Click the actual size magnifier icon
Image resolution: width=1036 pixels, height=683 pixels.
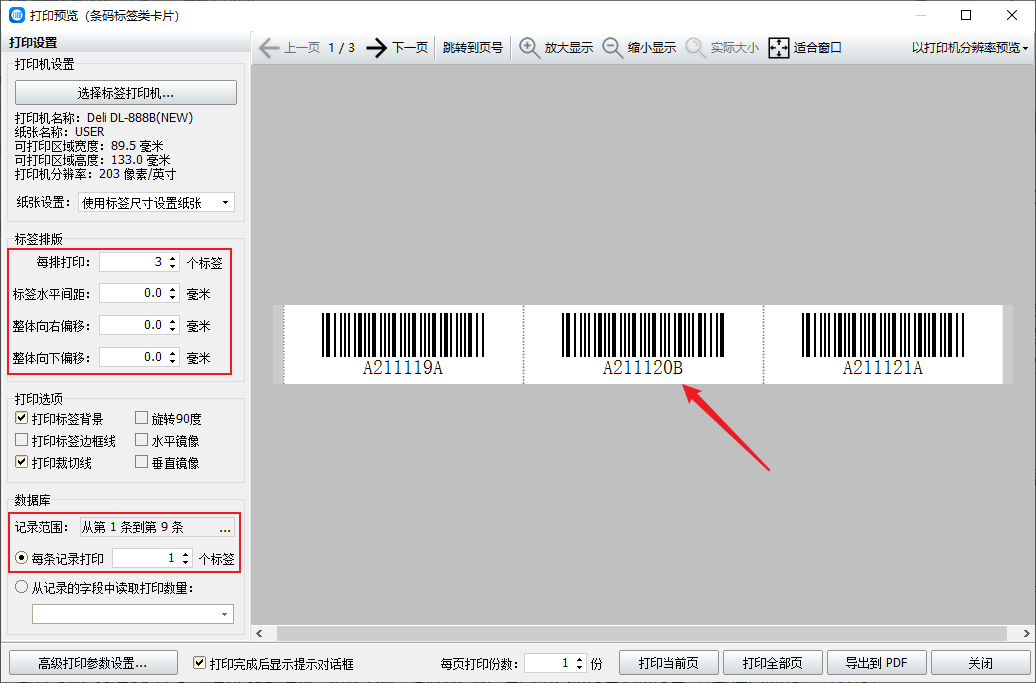pyautogui.click(x=695, y=48)
